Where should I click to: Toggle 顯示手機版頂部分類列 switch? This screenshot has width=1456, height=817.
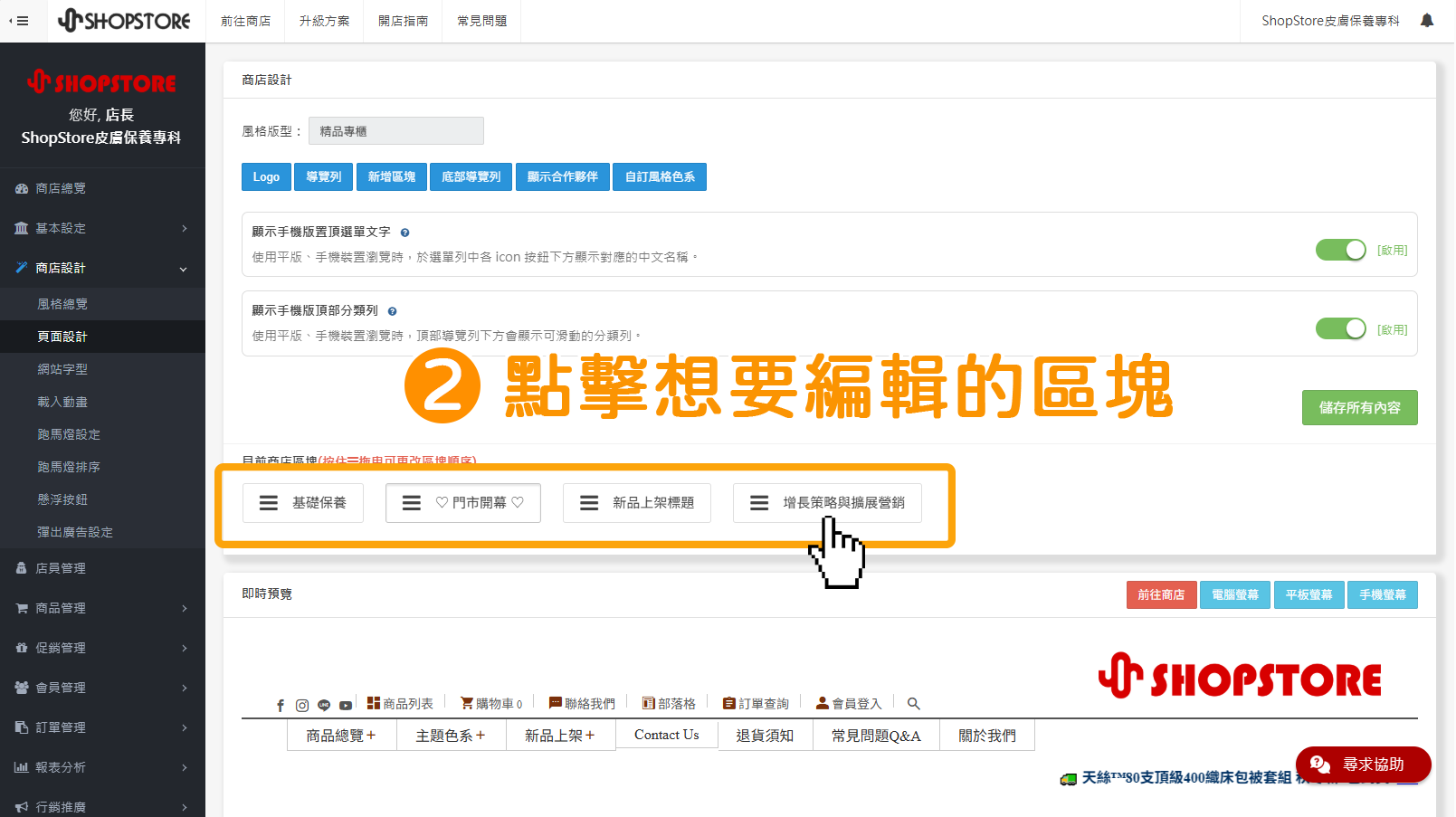[1341, 328]
